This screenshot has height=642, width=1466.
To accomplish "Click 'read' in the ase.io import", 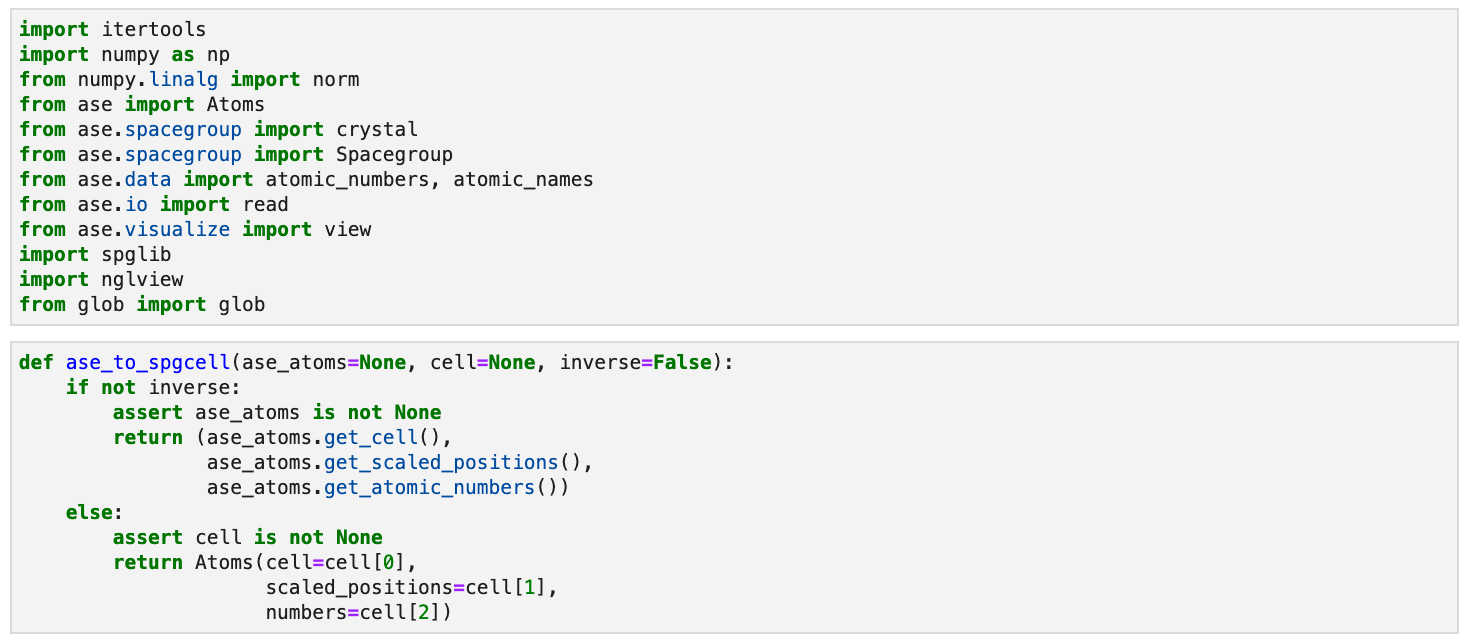I will 265,205.
